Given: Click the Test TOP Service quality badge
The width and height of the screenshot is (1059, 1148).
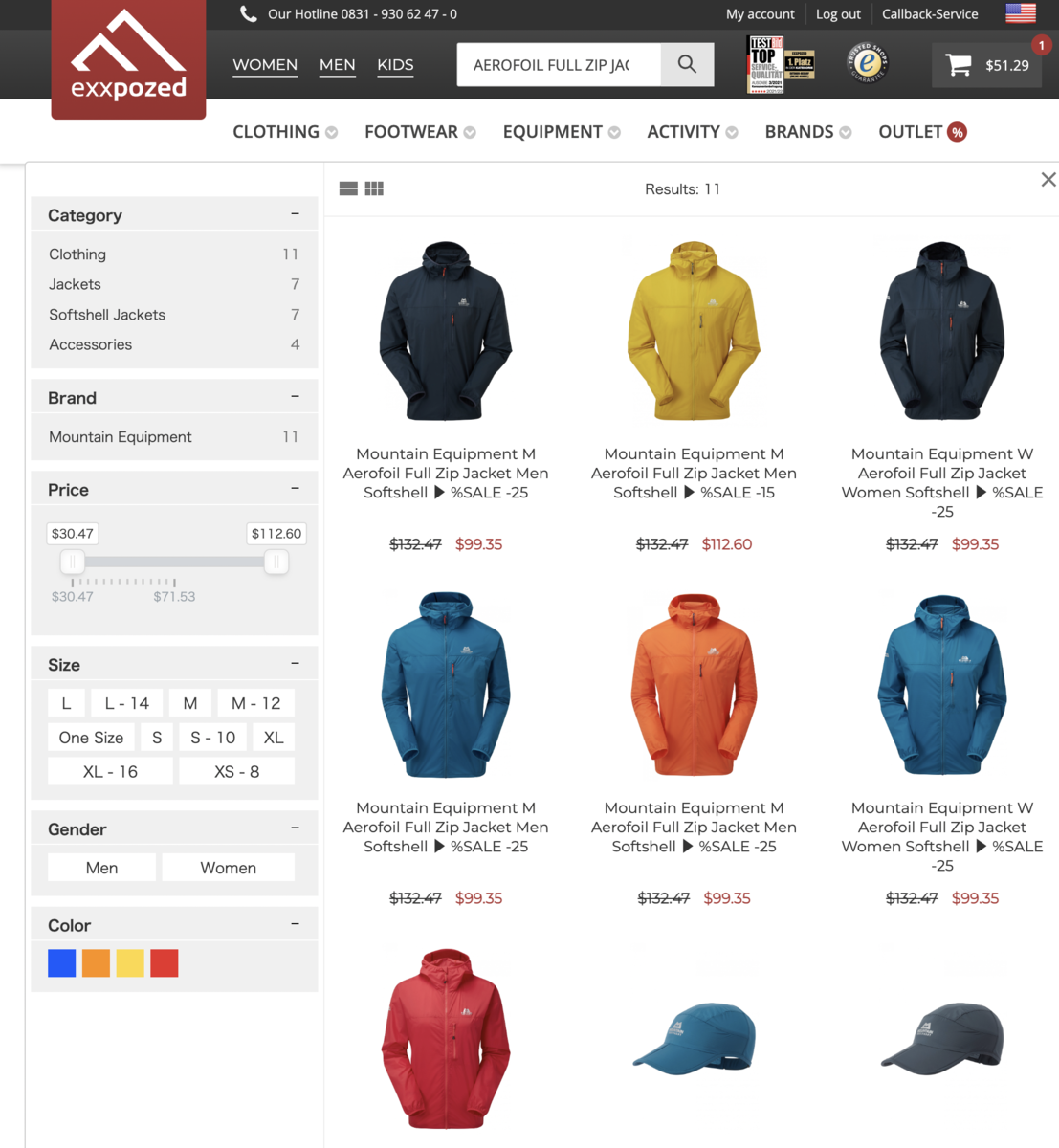Looking at the screenshot, I should pyautogui.click(x=764, y=64).
